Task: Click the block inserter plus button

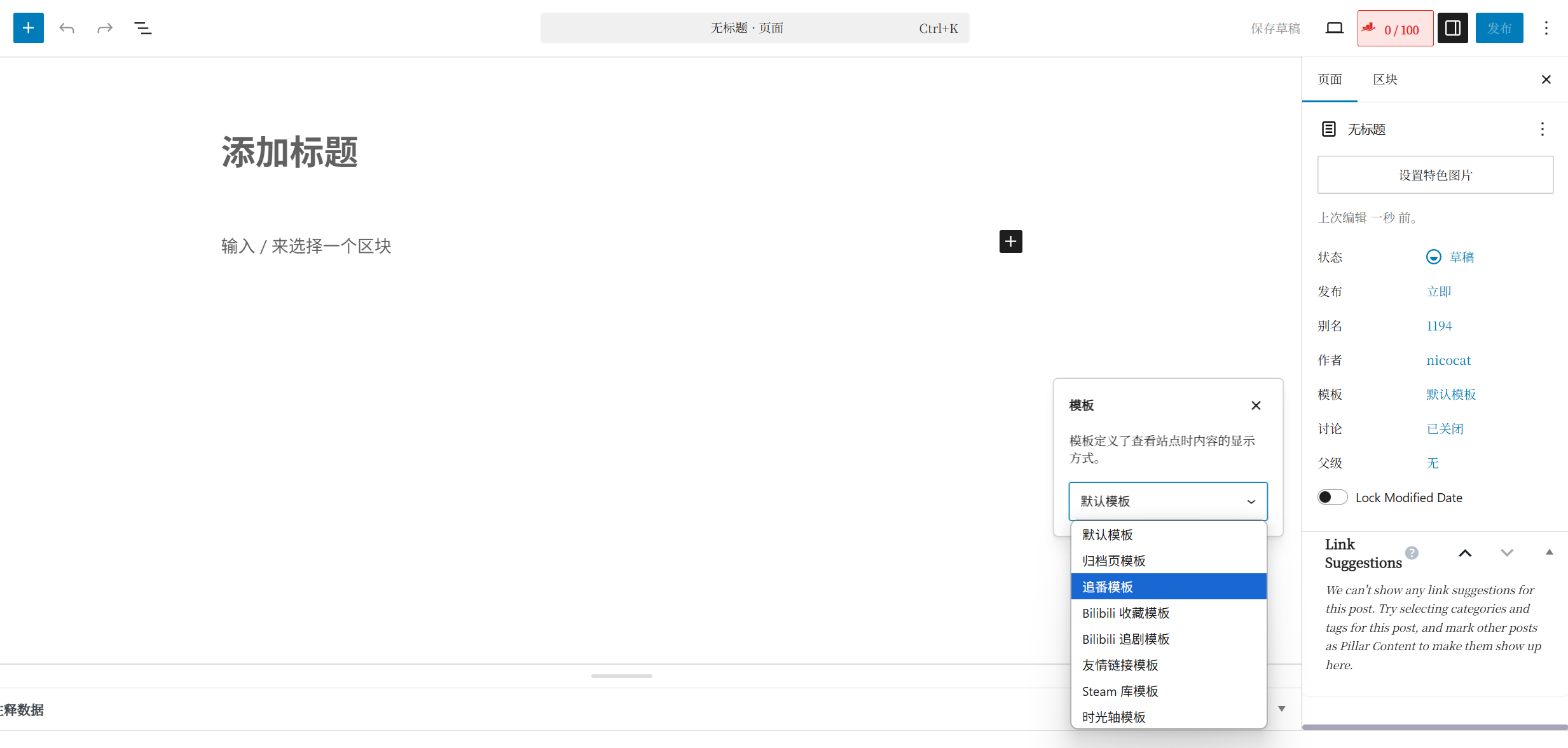Action: tap(28, 28)
